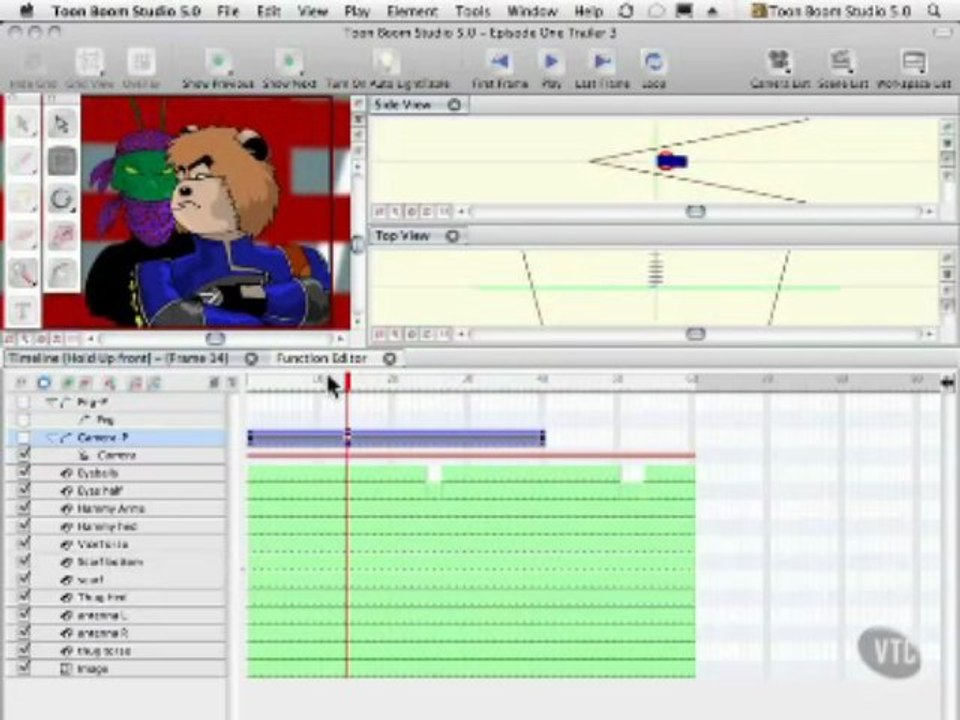Select the circular rotate tool
This screenshot has height=720, width=960.
coord(62,199)
